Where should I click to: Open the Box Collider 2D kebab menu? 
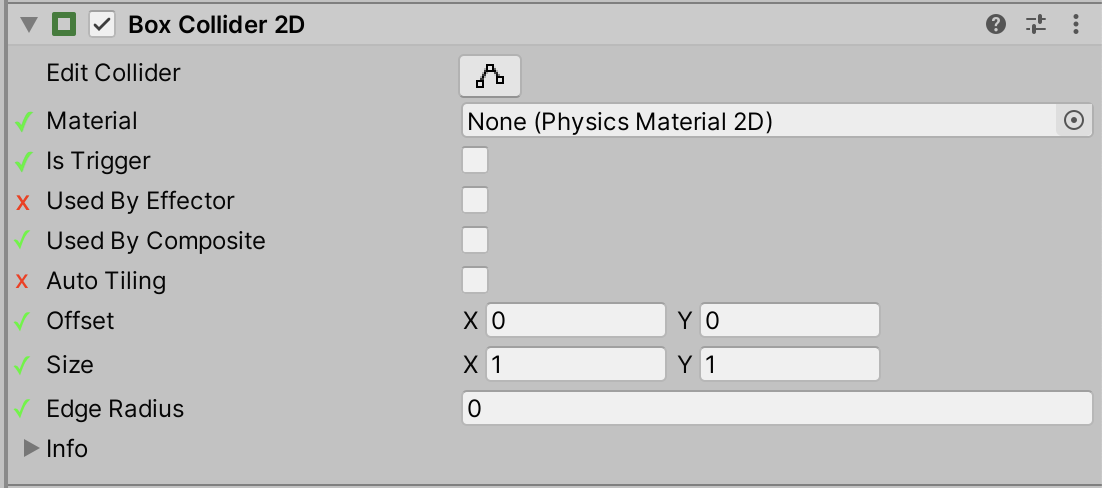tap(1076, 25)
